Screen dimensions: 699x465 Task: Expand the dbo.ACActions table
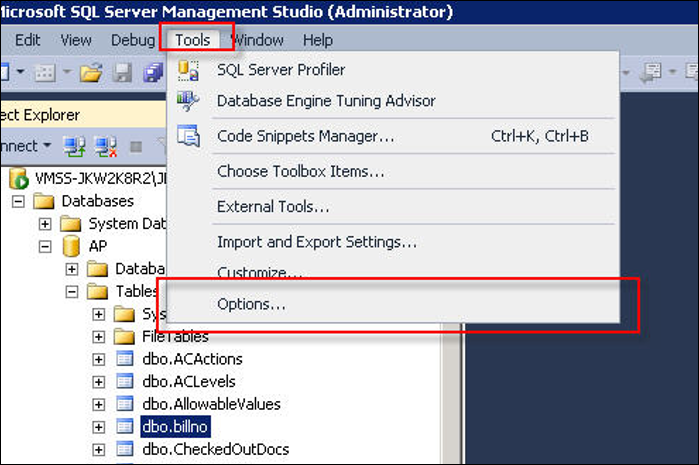tap(99, 359)
